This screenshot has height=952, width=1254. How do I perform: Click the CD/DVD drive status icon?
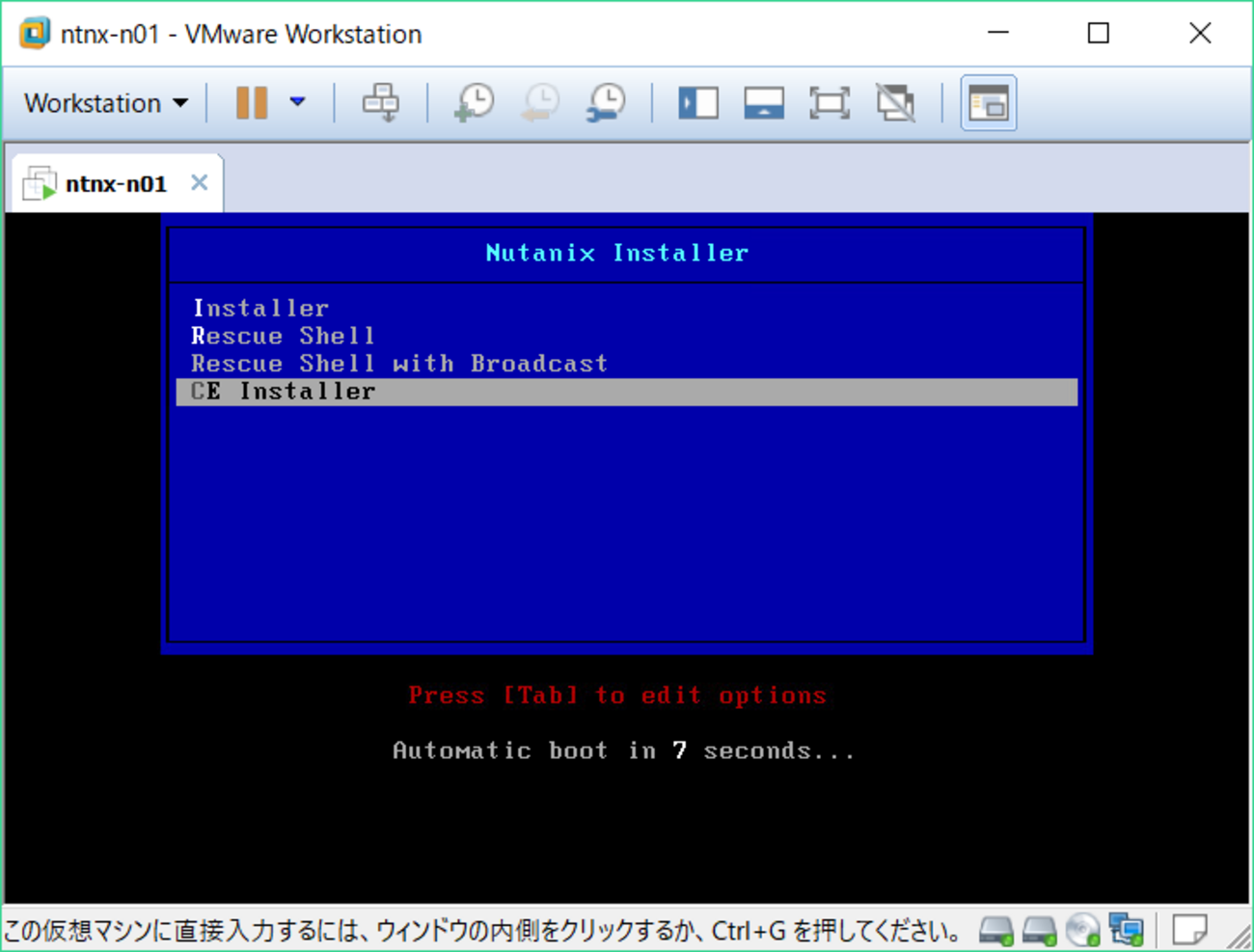(1083, 931)
